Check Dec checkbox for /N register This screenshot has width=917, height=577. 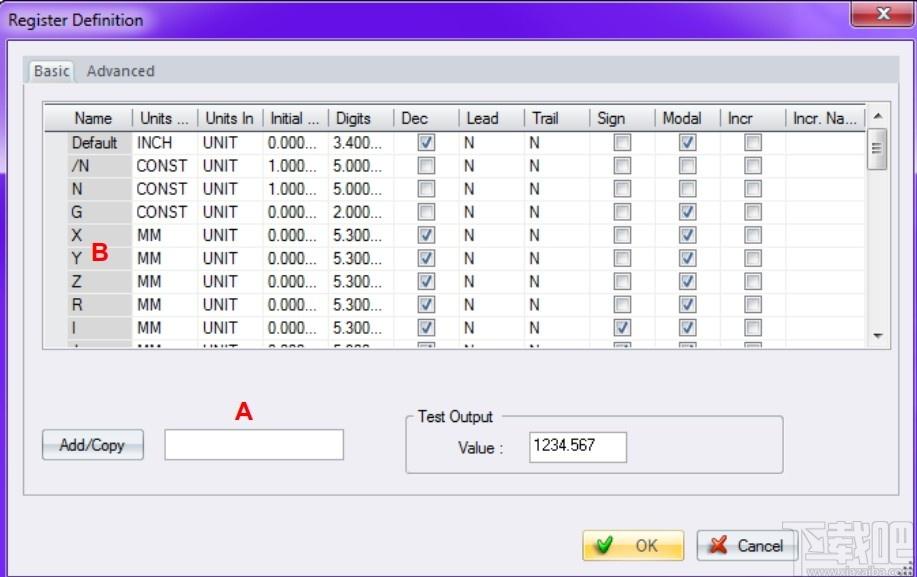tap(426, 165)
